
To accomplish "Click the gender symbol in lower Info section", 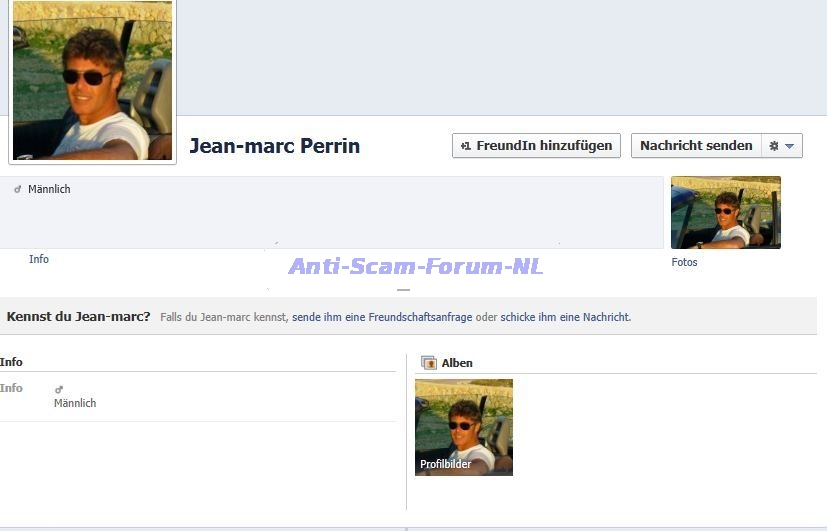I will (x=59, y=389).
